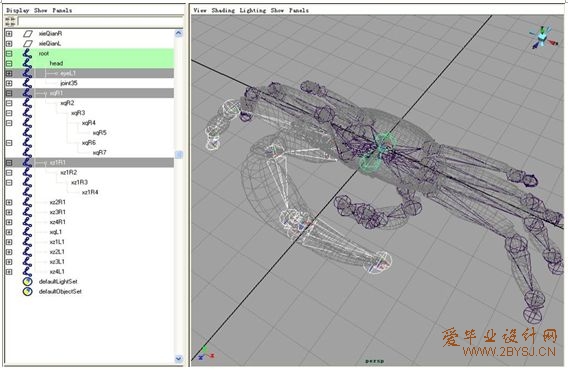Select the joint35 item in the outliner
The height and width of the screenshot is (370, 568).
click(69, 83)
